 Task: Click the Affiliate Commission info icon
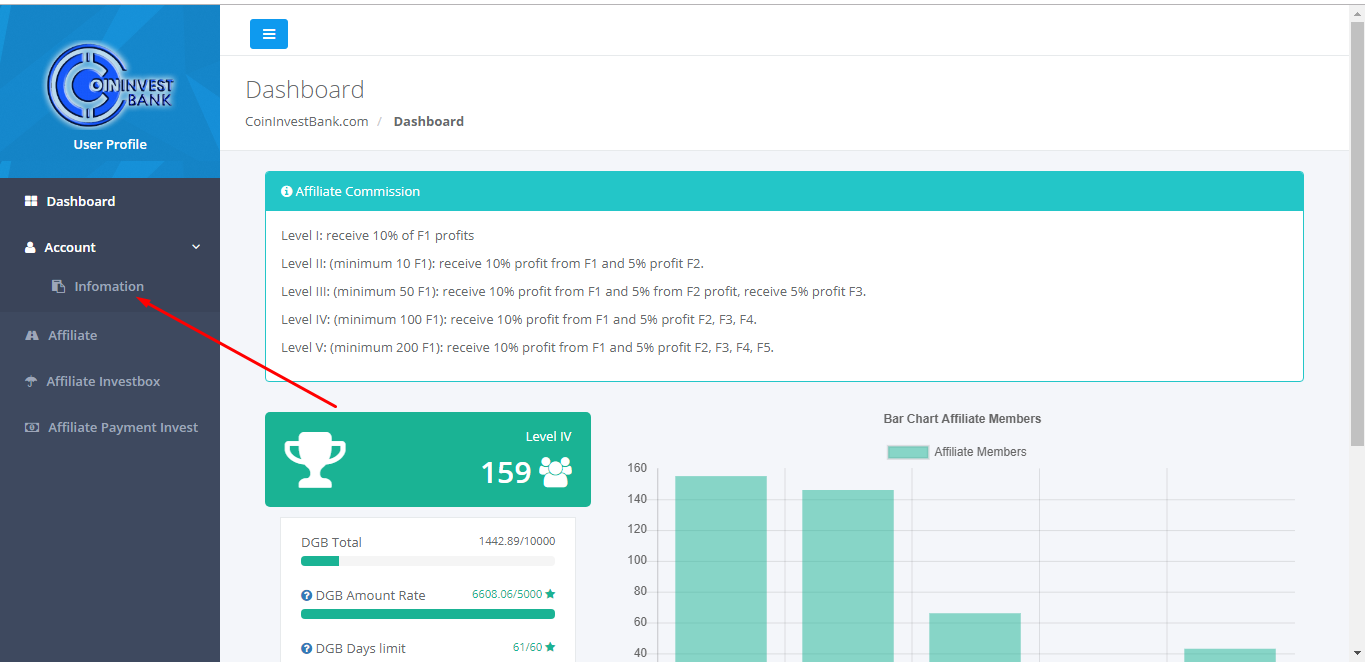(x=287, y=191)
